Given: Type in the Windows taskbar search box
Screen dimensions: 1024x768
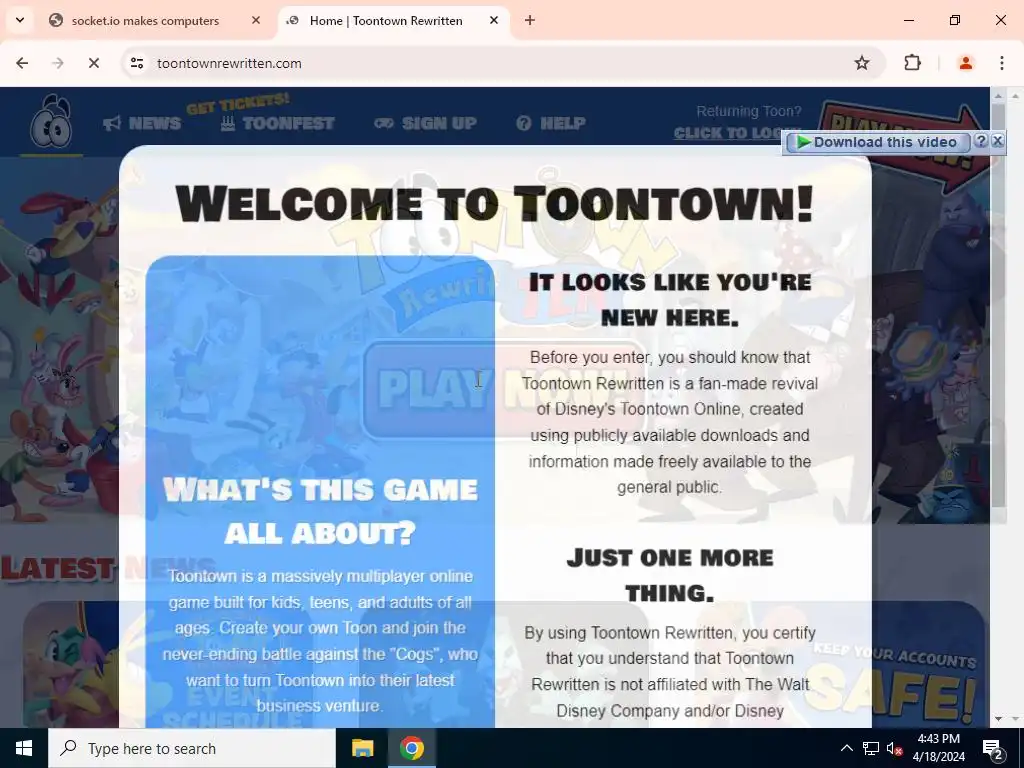Looking at the screenshot, I should pyautogui.click(x=192, y=748).
